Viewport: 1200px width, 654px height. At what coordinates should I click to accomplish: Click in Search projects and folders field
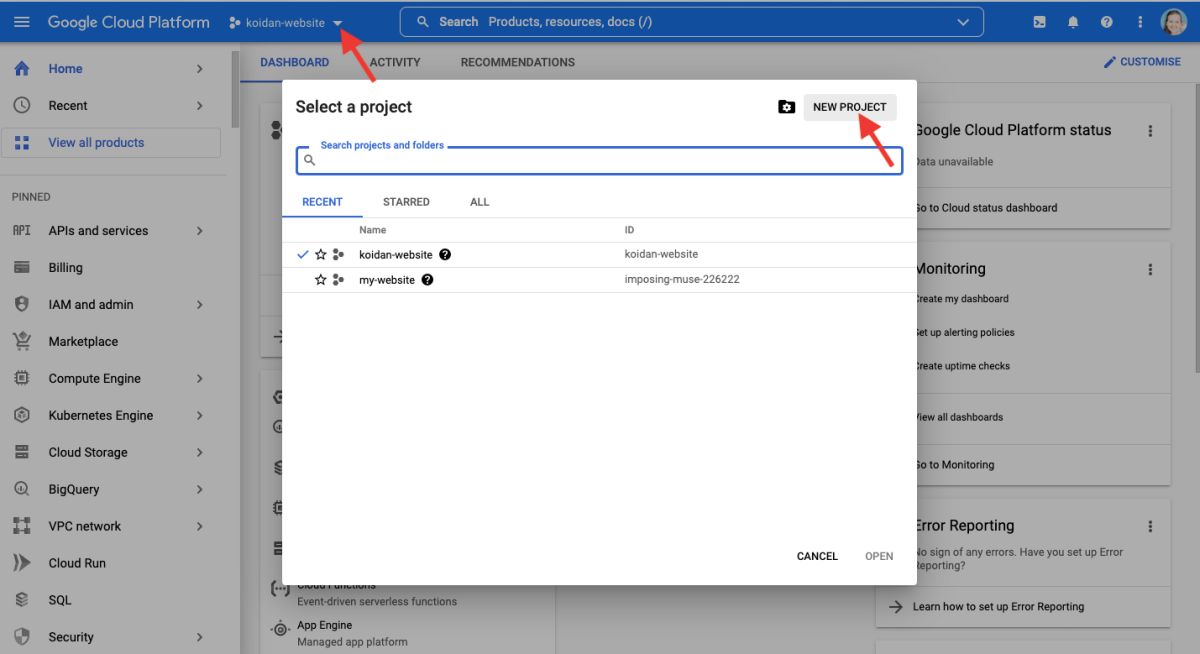point(600,160)
